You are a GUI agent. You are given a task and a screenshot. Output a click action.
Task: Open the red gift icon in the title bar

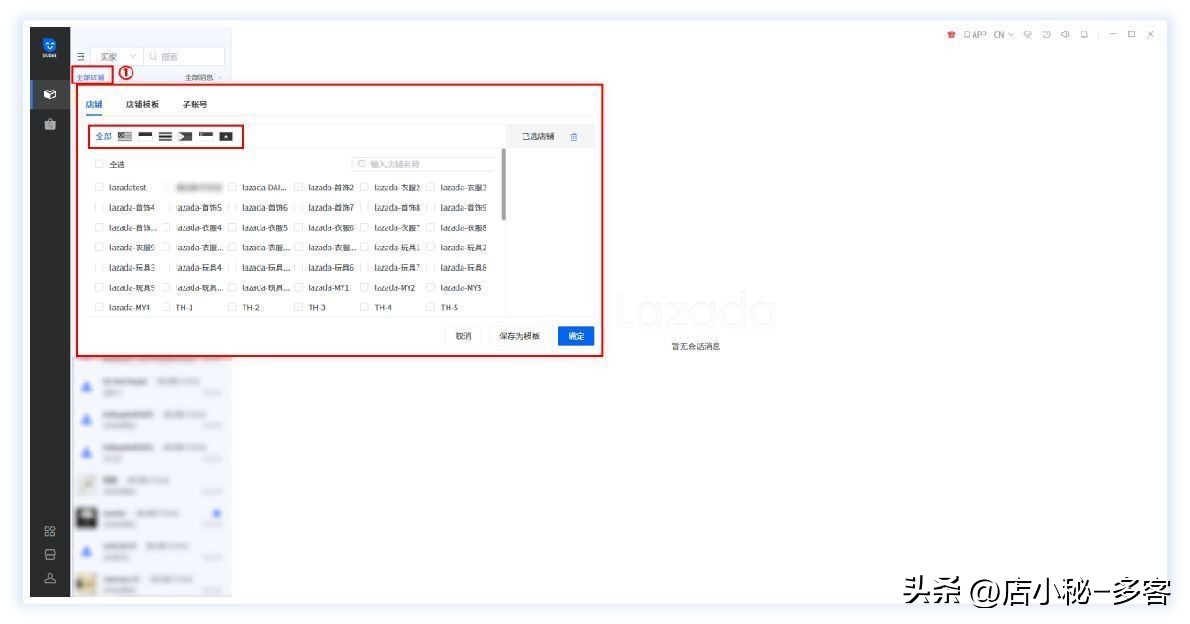pos(951,35)
